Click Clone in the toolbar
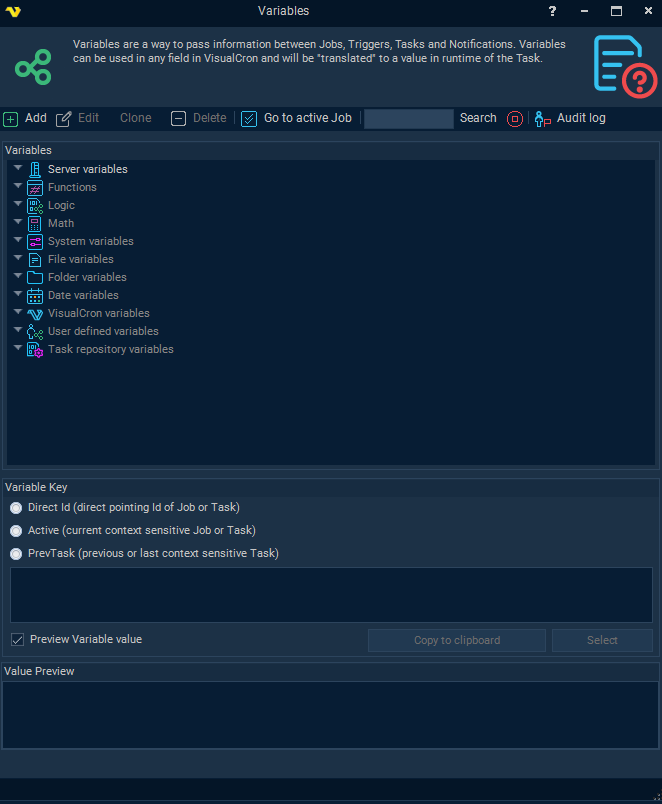Image resolution: width=662 pixels, height=804 pixels. click(135, 118)
